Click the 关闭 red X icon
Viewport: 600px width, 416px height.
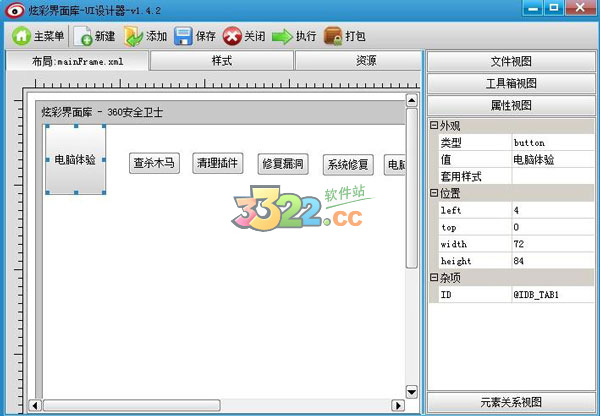232,36
